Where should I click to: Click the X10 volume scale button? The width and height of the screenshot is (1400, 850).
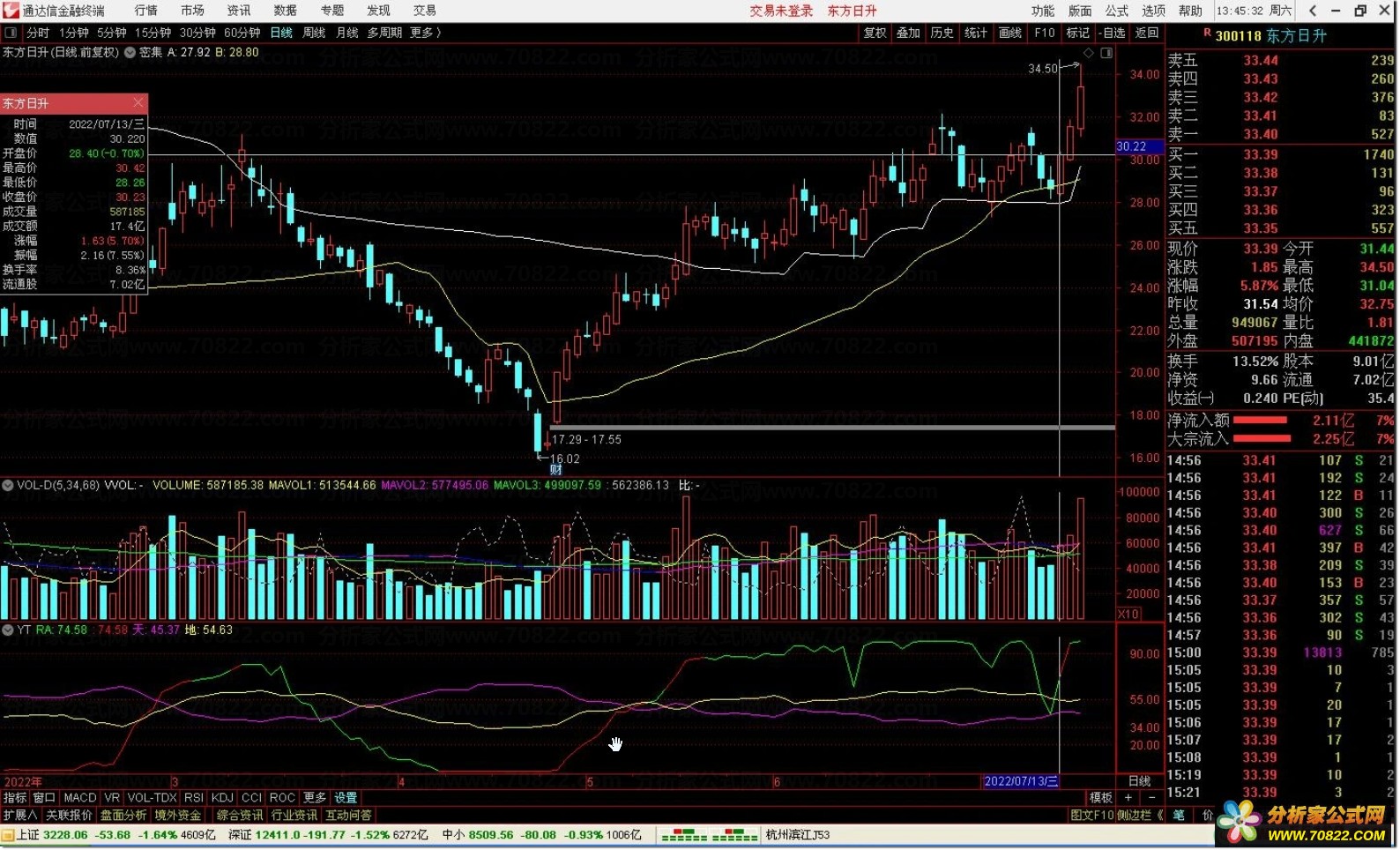pyautogui.click(x=1128, y=614)
